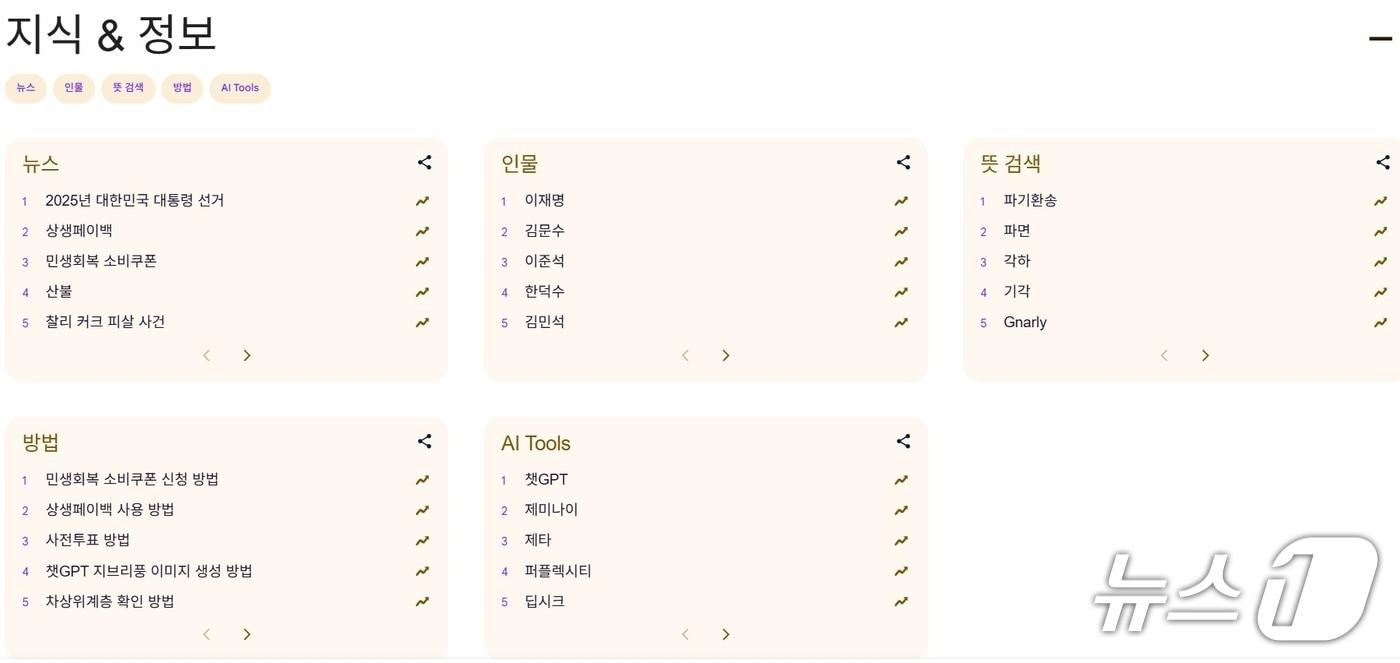Open next page of AI Tools rankings
This screenshot has width=1400, height=663.
coord(725,633)
